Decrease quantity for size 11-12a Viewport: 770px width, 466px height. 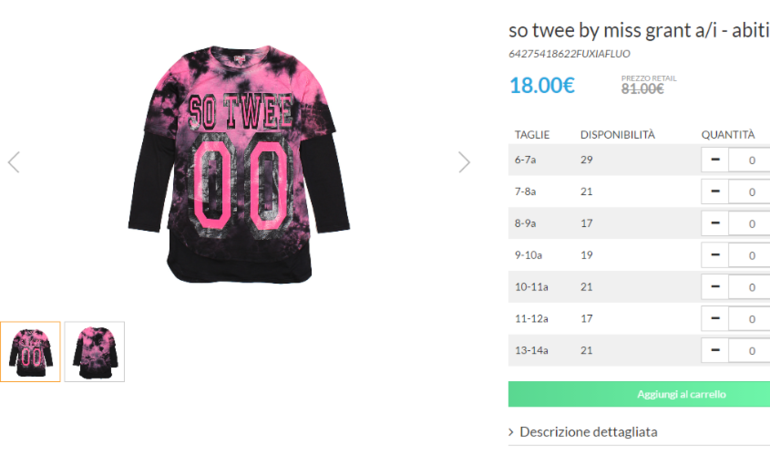tap(715, 319)
